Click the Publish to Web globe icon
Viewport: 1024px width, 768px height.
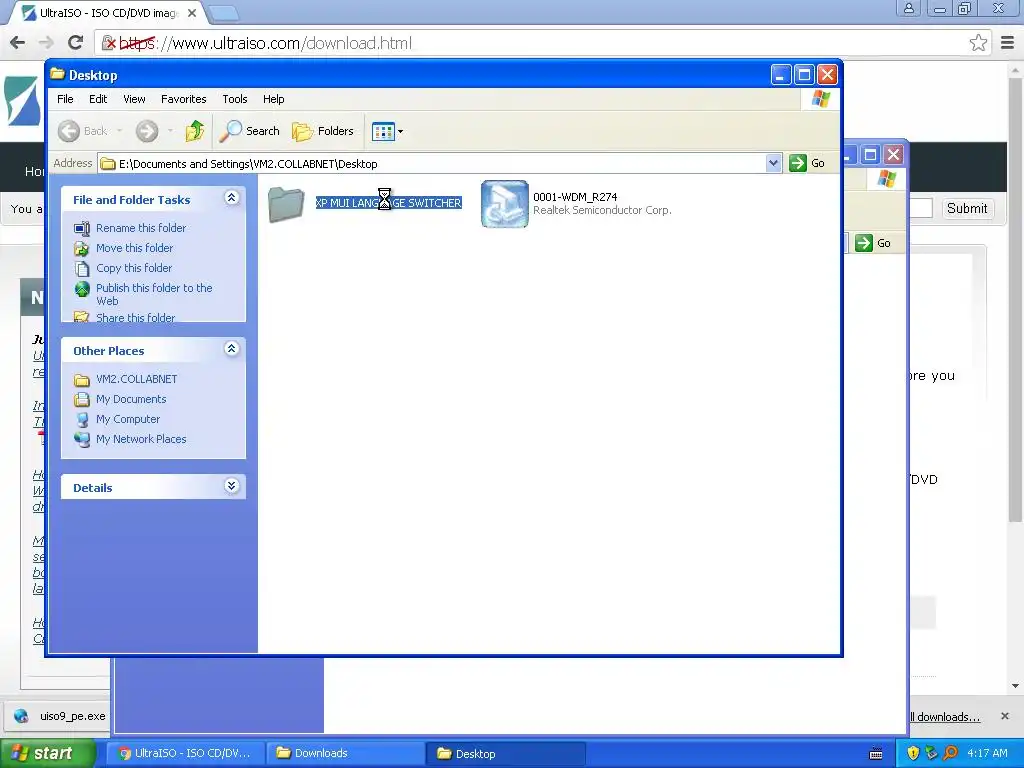(x=82, y=289)
